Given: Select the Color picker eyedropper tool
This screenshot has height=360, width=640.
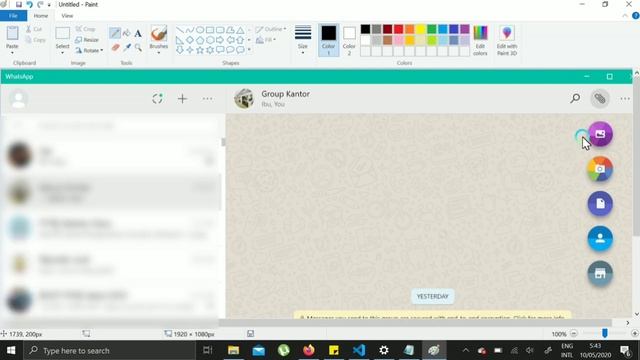Looking at the screenshot, I should (x=127, y=48).
